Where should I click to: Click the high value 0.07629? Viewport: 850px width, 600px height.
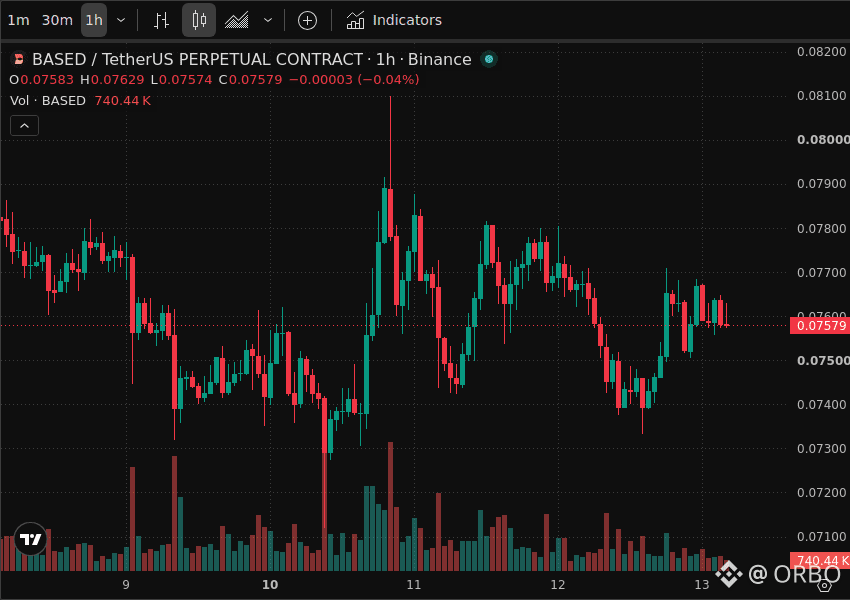tap(118, 80)
